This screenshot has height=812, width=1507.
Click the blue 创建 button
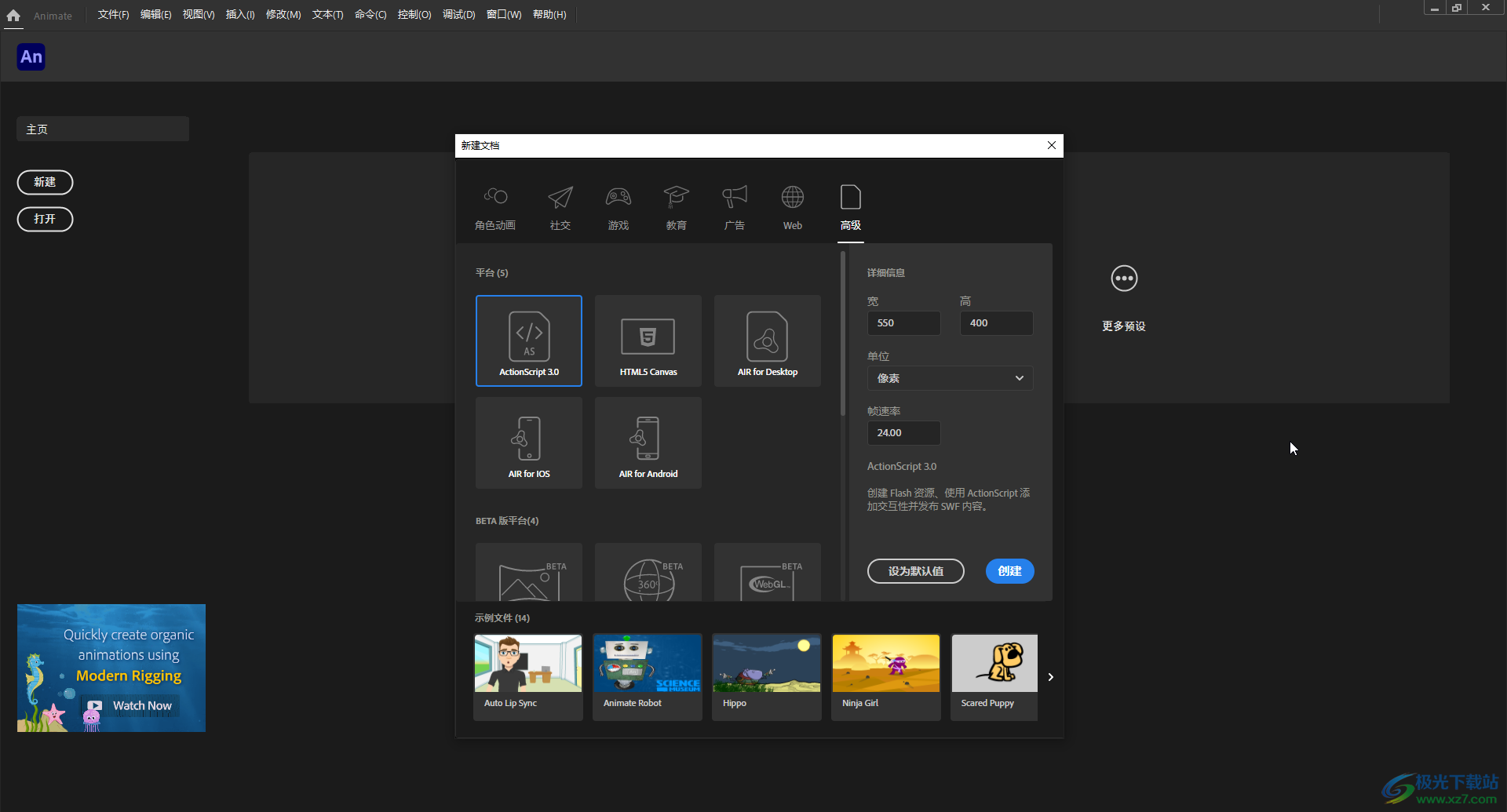[x=1010, y=571]
